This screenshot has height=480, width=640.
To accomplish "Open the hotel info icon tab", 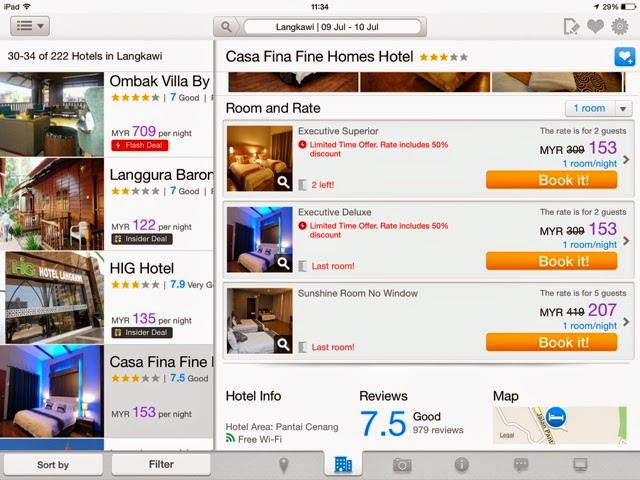I will (x=462, y=464).
